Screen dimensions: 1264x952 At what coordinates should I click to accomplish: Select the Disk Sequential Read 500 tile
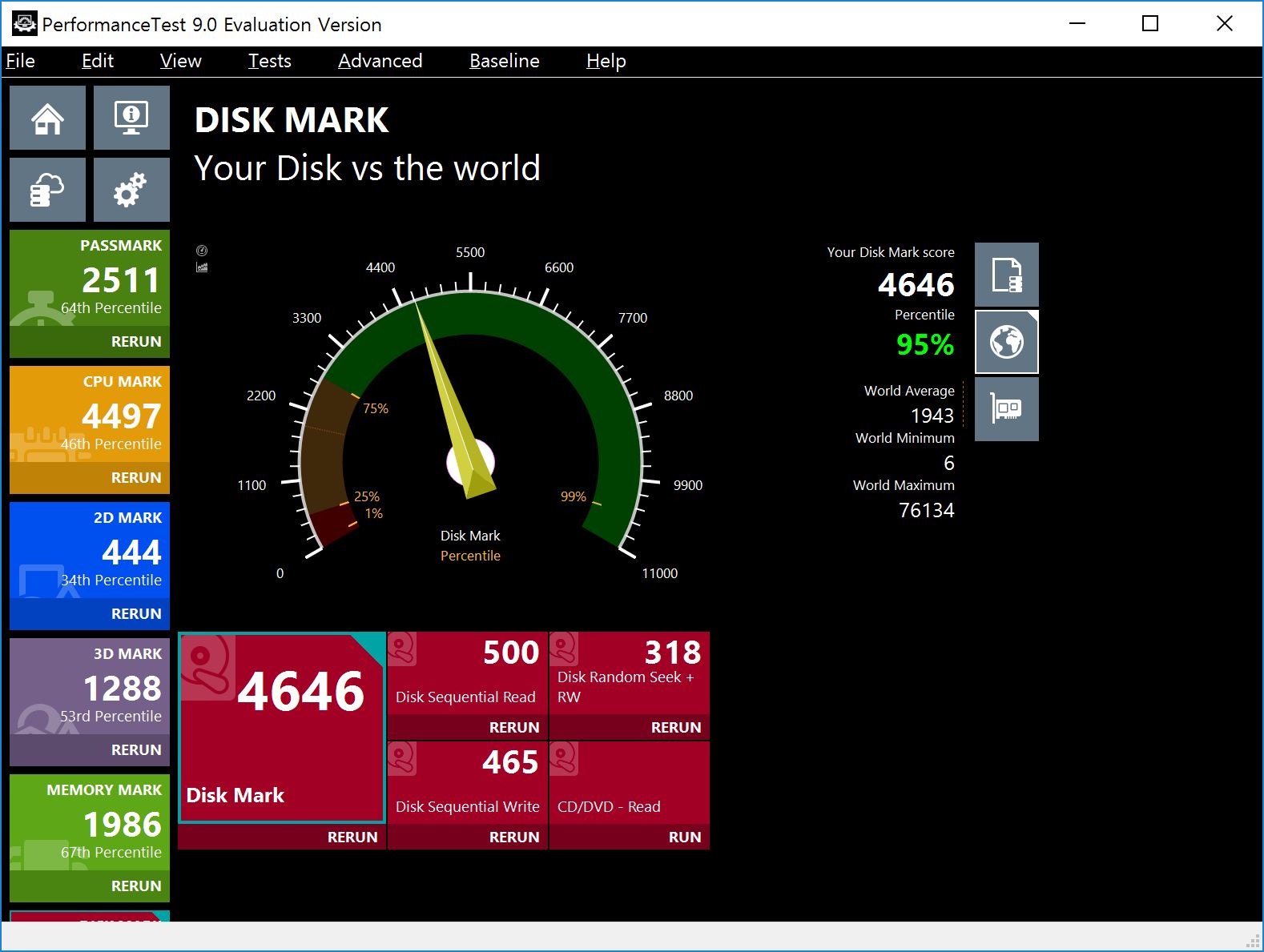click(x=468, y=673)
